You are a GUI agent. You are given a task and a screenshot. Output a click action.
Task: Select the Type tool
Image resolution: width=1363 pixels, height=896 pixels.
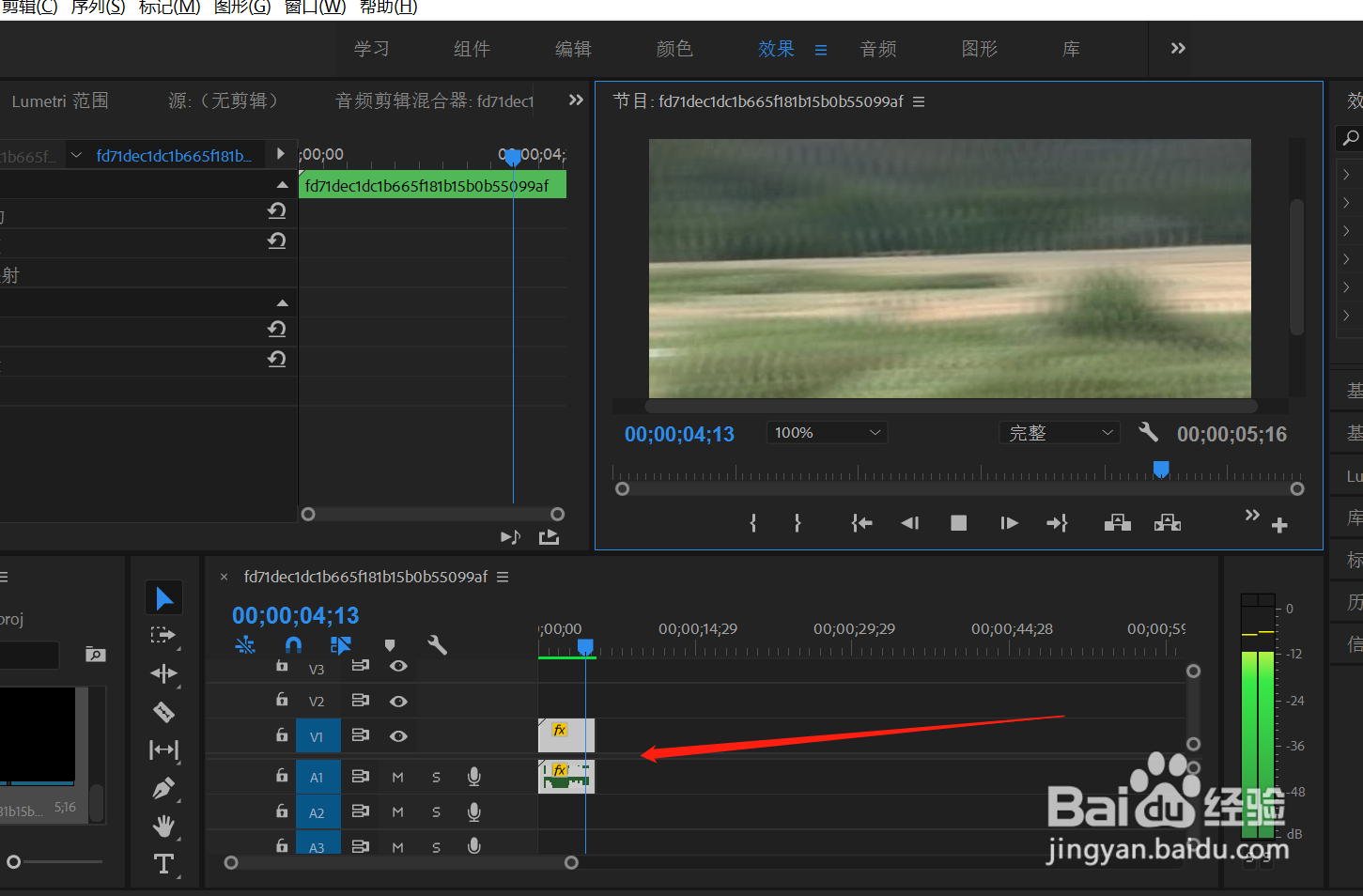click(163, 863)
